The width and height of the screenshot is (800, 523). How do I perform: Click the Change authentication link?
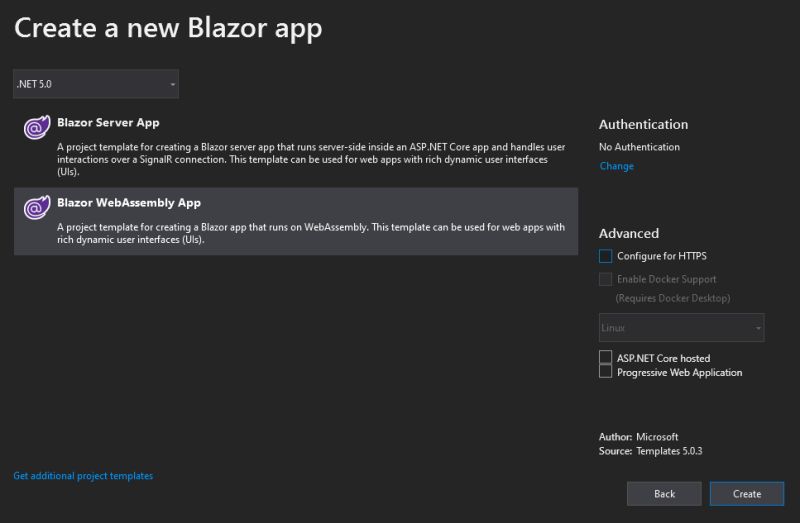(x=616, y=166)
